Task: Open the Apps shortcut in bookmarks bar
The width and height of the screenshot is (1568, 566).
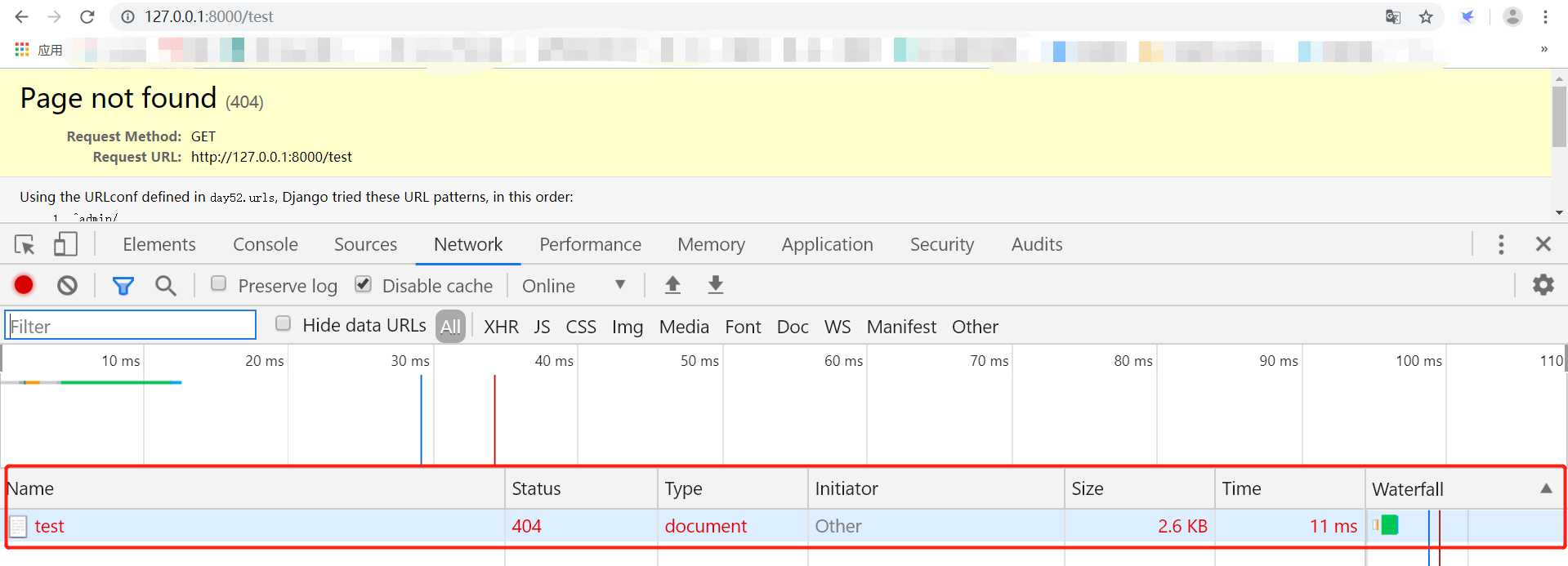Action: point(38,50)
